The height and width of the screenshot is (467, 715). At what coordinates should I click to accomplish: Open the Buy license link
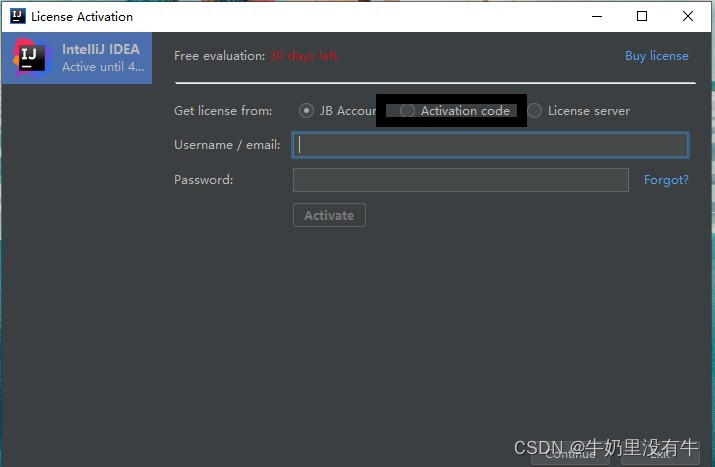click(x=657, y=56)
